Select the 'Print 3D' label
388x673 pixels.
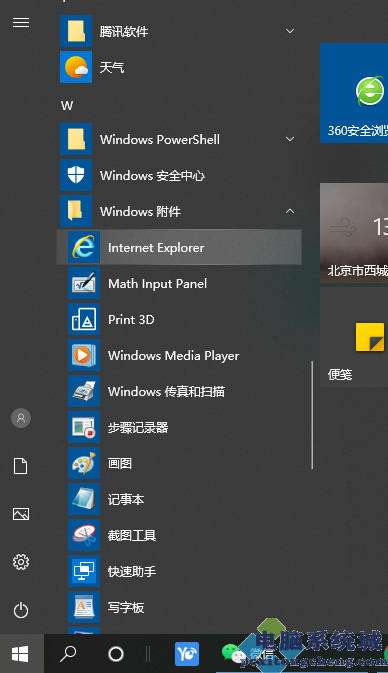click(131, 320)
